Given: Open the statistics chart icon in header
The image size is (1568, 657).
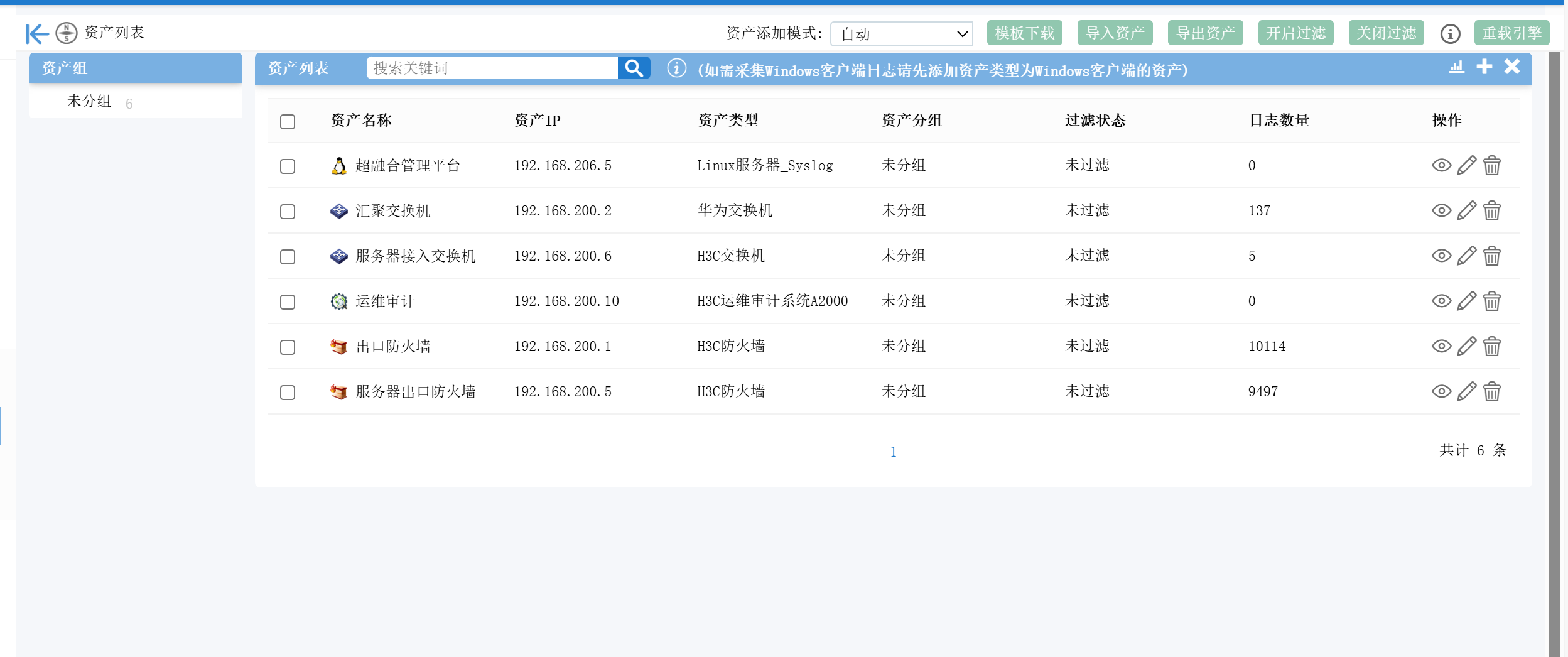Looking at the screenshot, I should click(1456, 67).
